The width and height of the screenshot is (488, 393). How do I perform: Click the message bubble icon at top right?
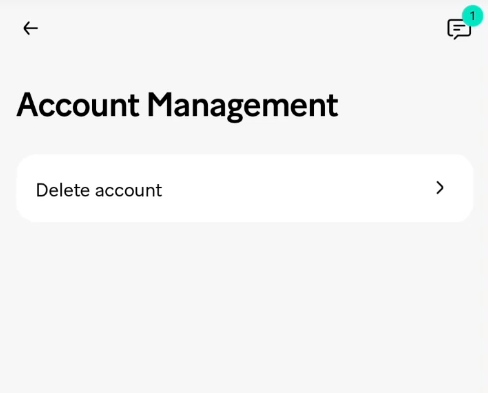459,29
